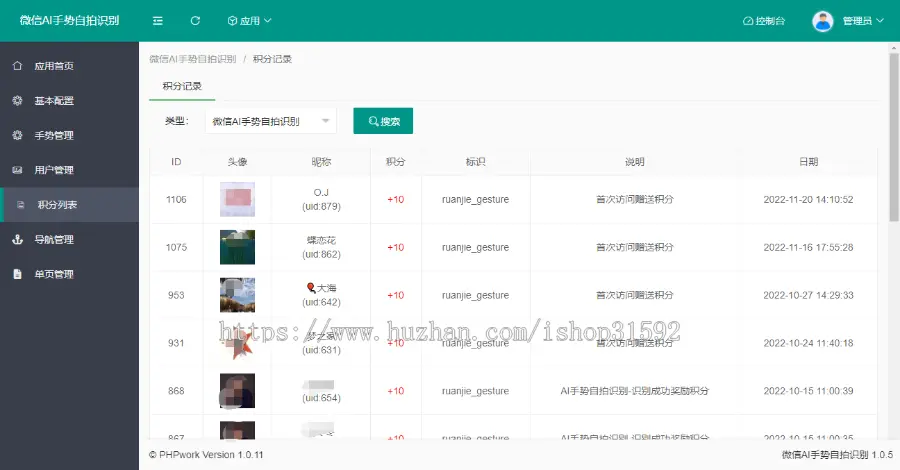This screenshot has width=900, height=470.
Task: Click the nickname O.J (uid:879)
Action: point(321,199)
